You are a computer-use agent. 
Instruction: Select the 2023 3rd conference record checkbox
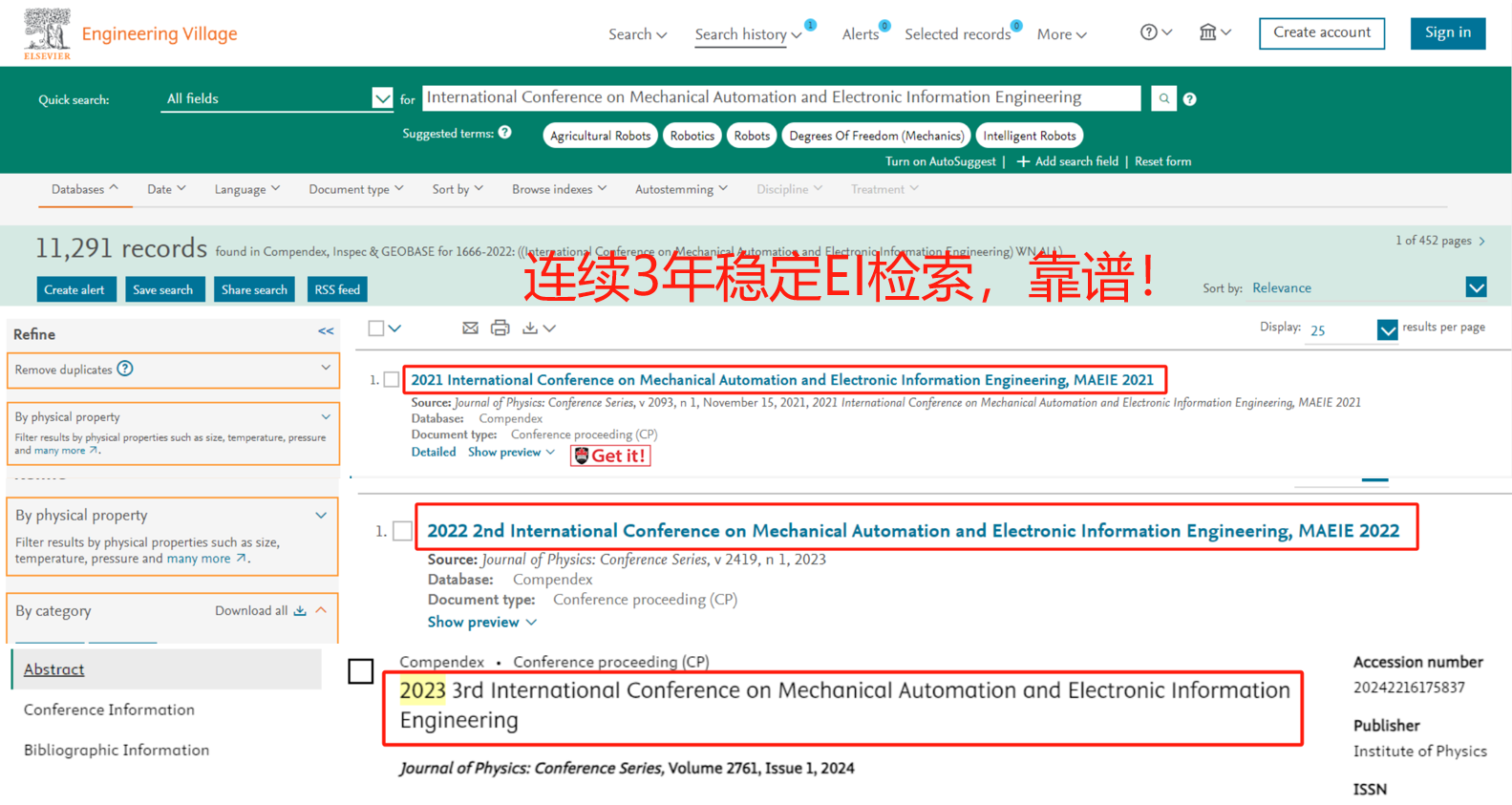(x=361, y=671)
